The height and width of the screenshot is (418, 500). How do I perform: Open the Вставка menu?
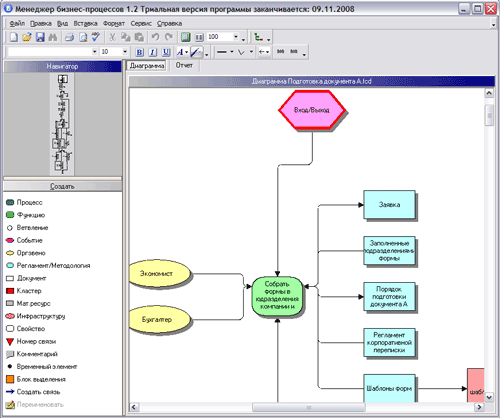[x=85, y=23]
